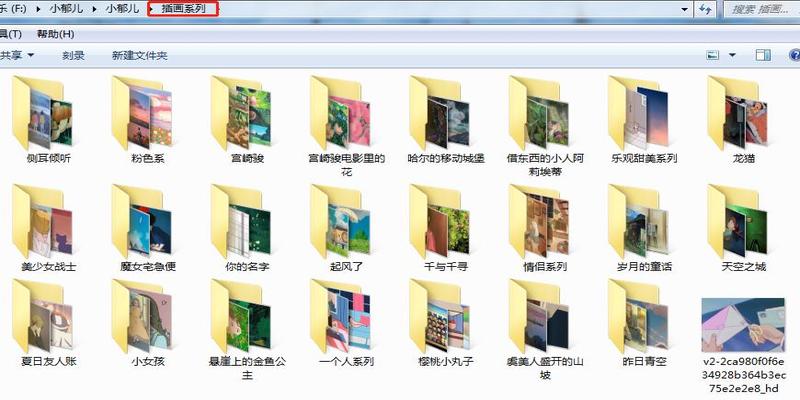
Task: Click the 夏日友人帐 folder name text
Action: (x=48, y=362)
